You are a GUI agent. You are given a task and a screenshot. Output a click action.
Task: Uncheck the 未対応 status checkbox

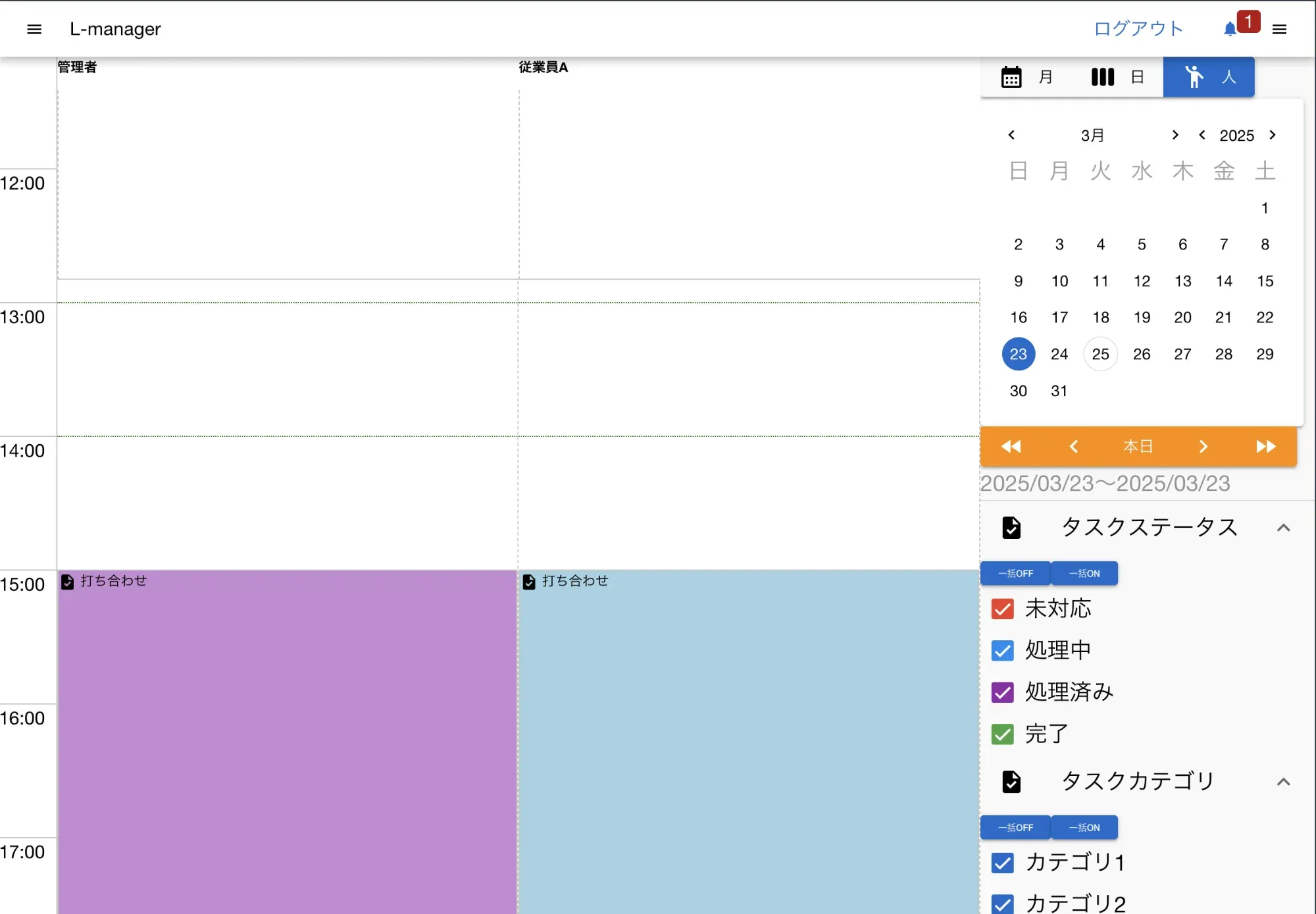[1002, 609]
